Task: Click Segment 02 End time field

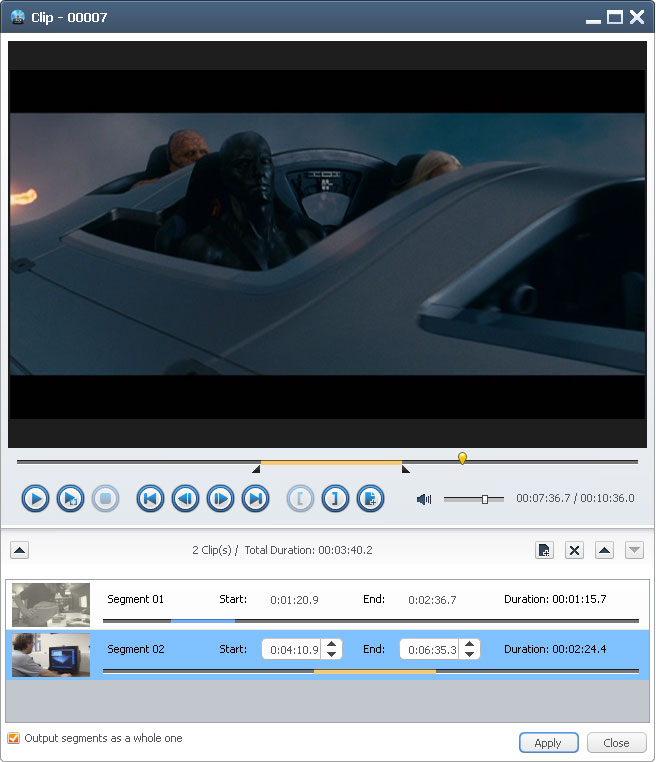Action: coord(430,649)
